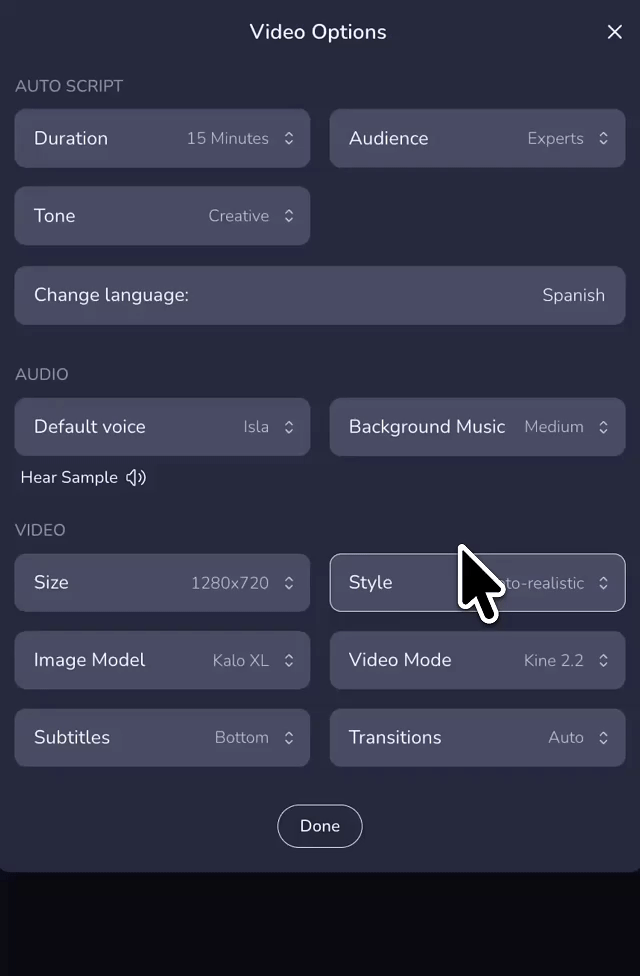Open the Change language selector showing Spanish
Screen dimensions: 640x976
(x=320, y=295)
